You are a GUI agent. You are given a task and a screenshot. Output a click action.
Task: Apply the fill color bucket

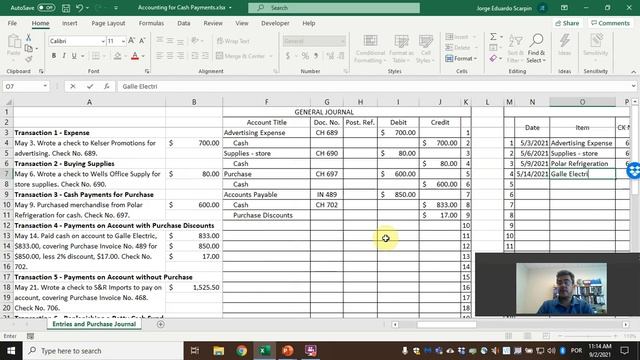click(117, 56)
